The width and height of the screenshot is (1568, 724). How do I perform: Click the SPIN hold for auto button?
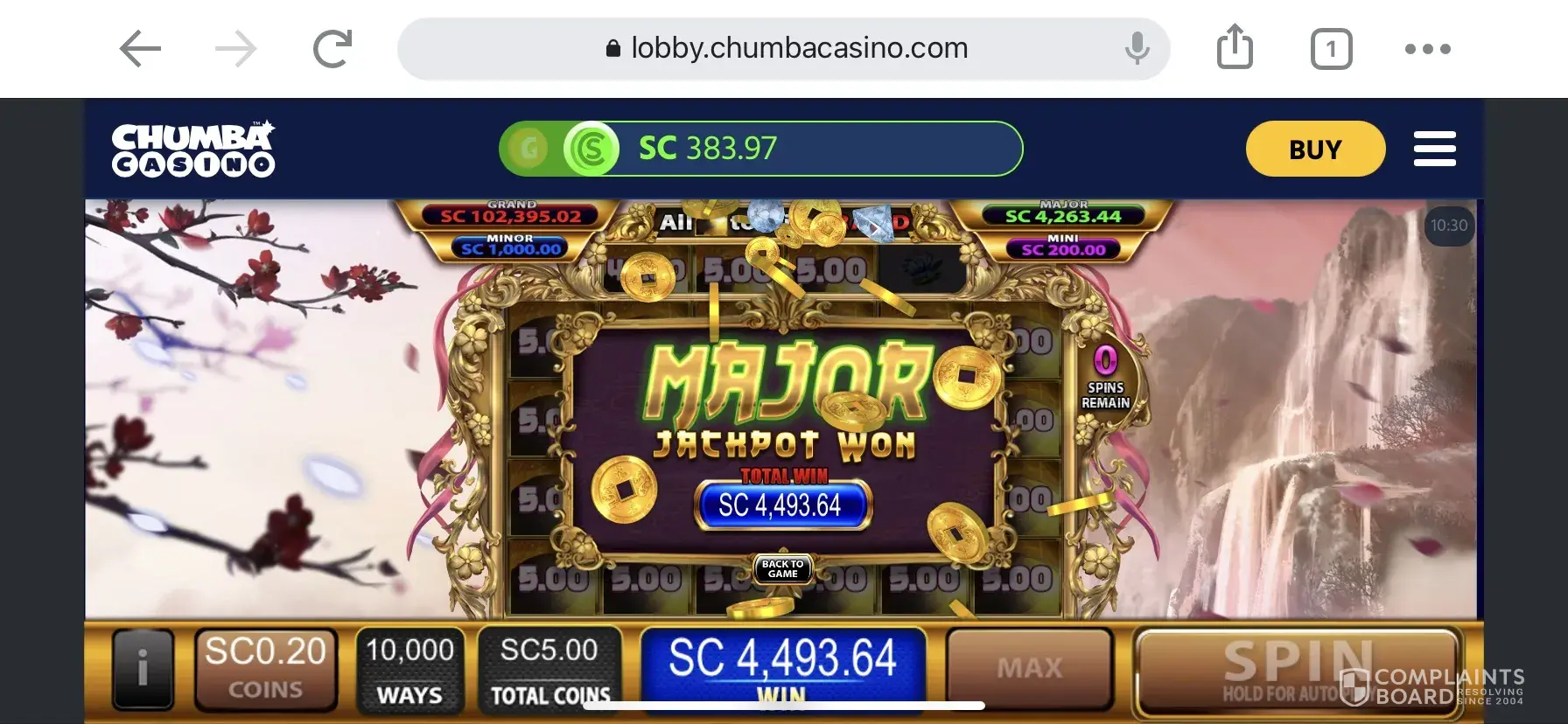pyautogui.click(x=1297, y=671)
